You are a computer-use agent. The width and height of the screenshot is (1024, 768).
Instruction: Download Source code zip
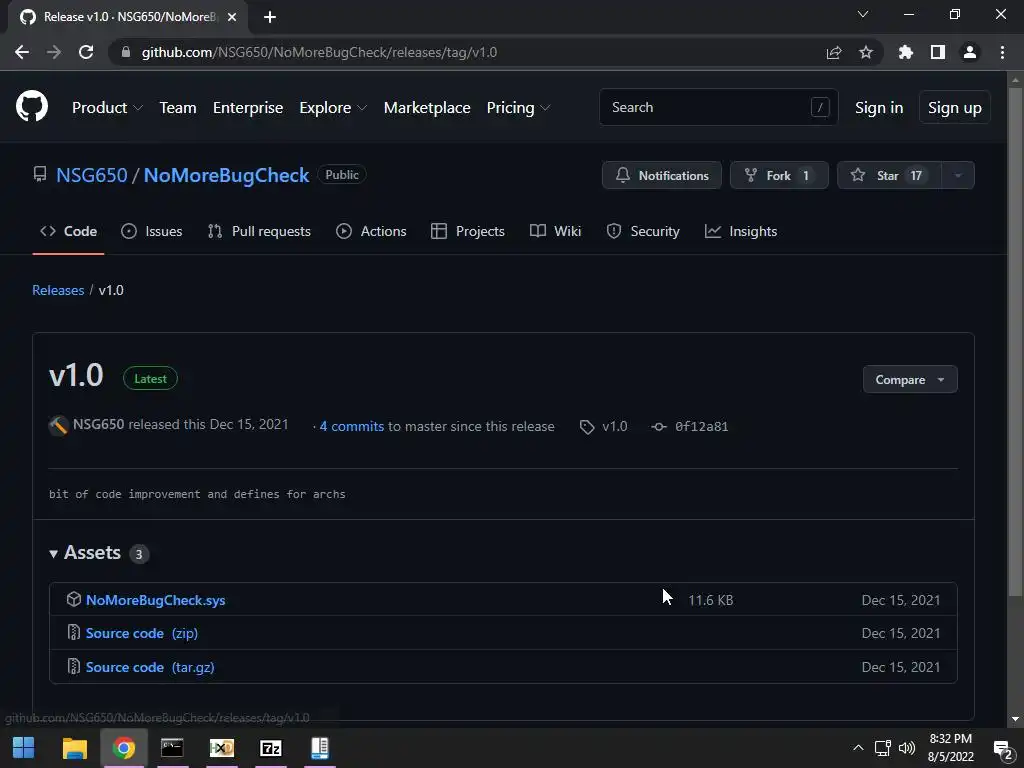pos(142,633)
